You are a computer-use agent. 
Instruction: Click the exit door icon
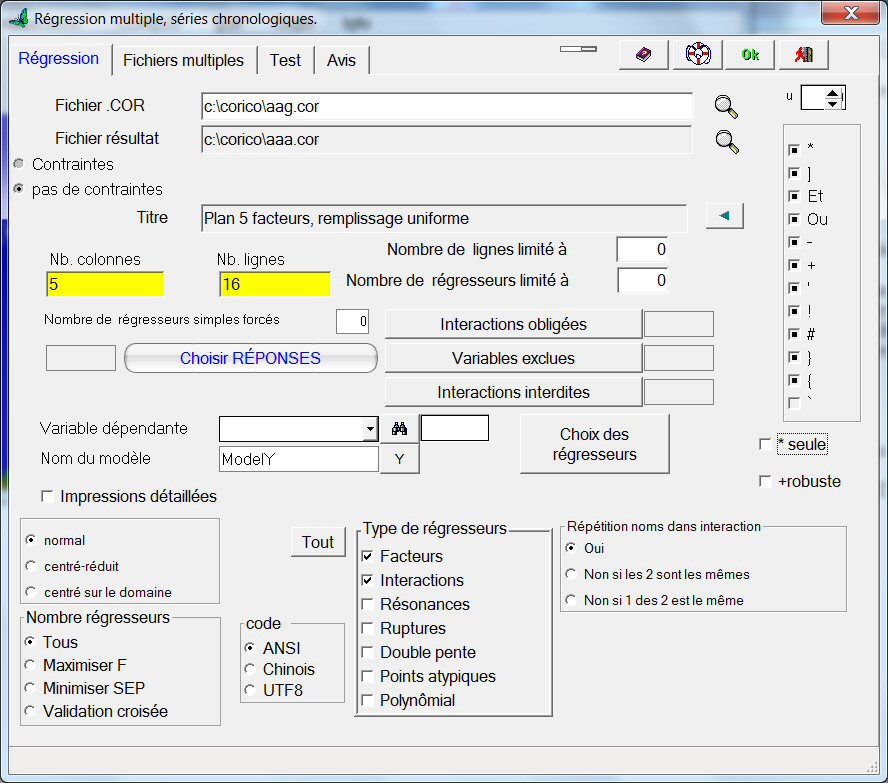tap(803, 55)
